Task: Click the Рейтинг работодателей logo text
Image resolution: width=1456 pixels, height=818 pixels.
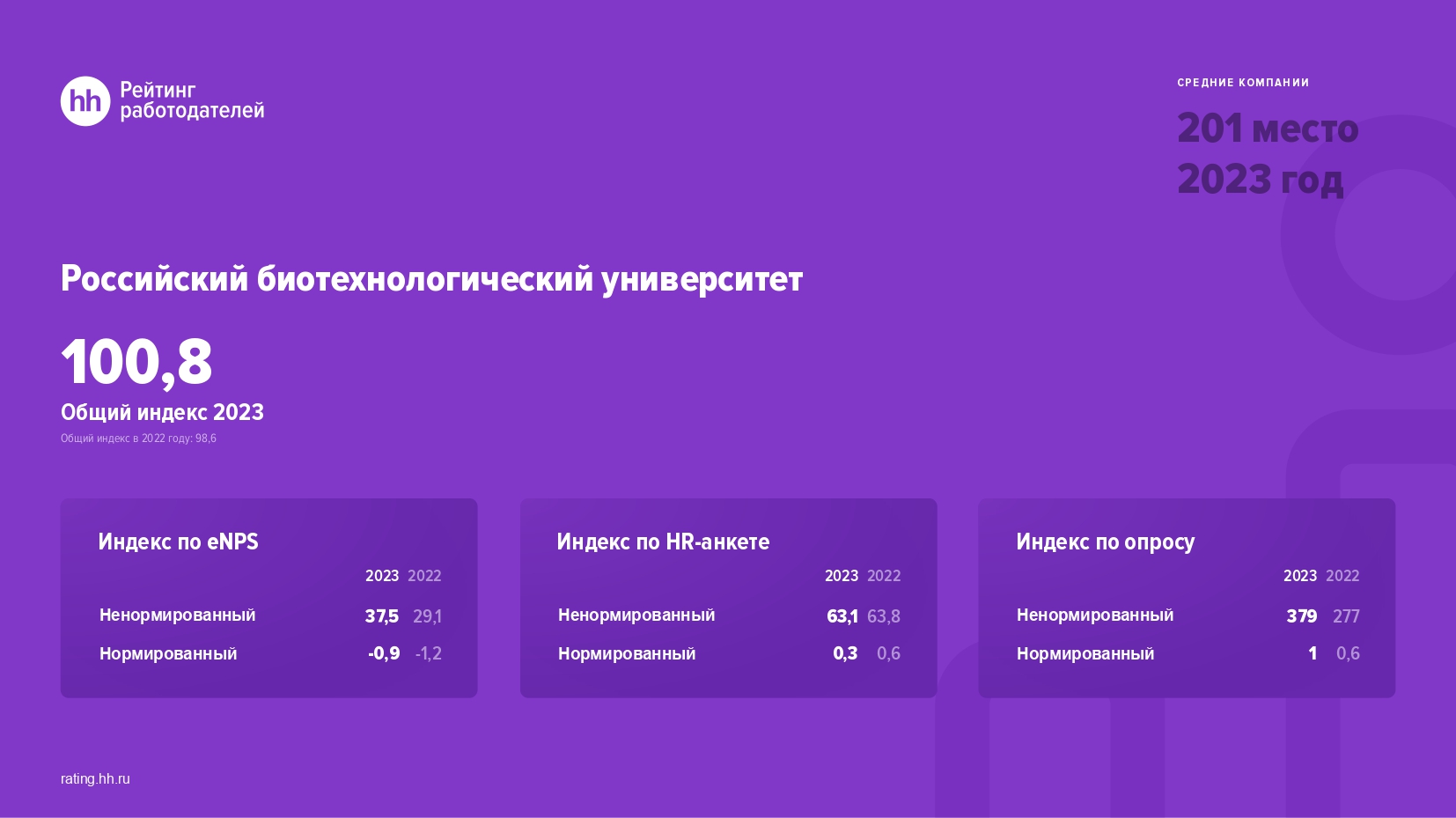Action: [192, 100]
